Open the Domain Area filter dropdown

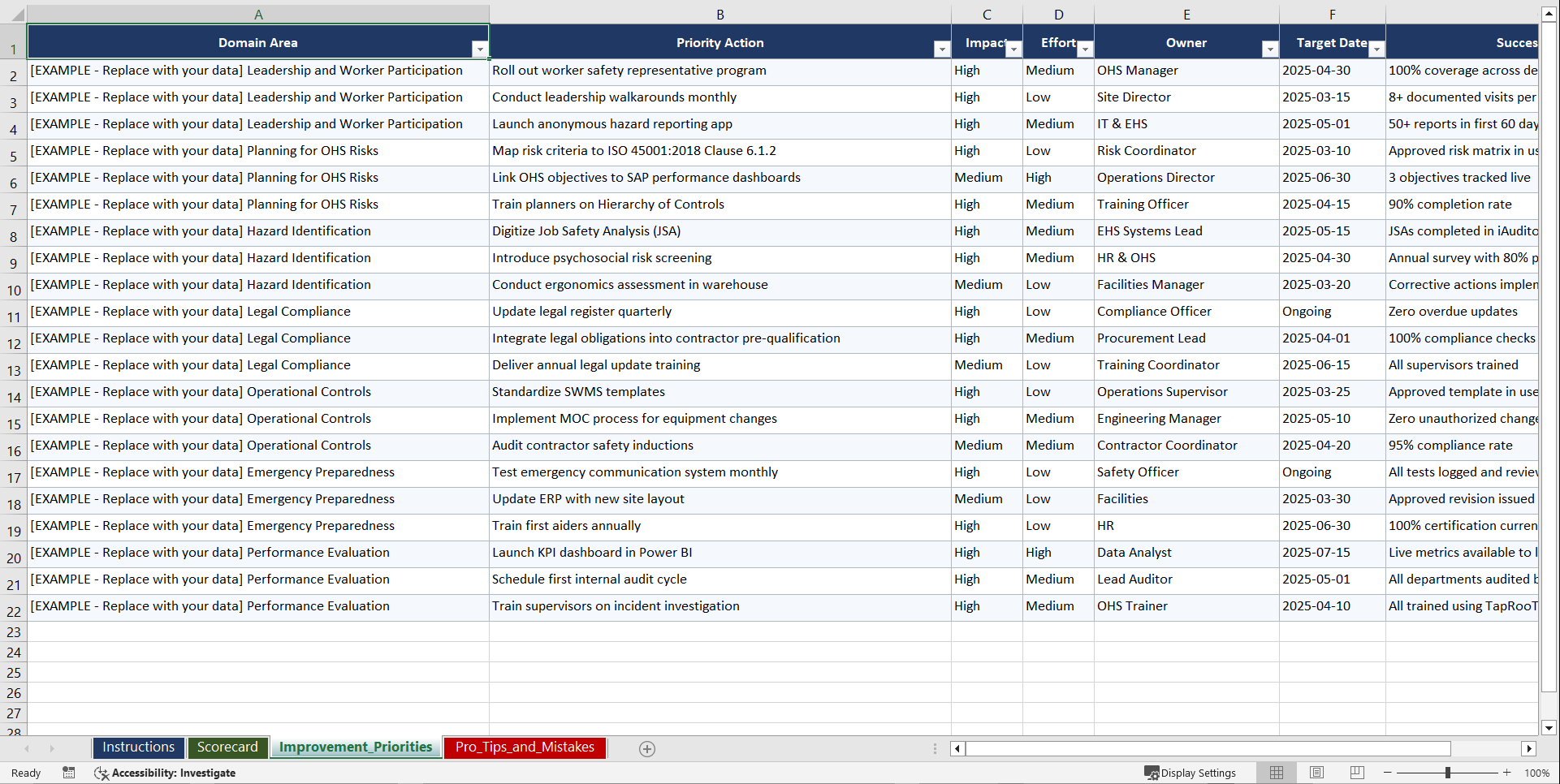(x=481, y=49)
